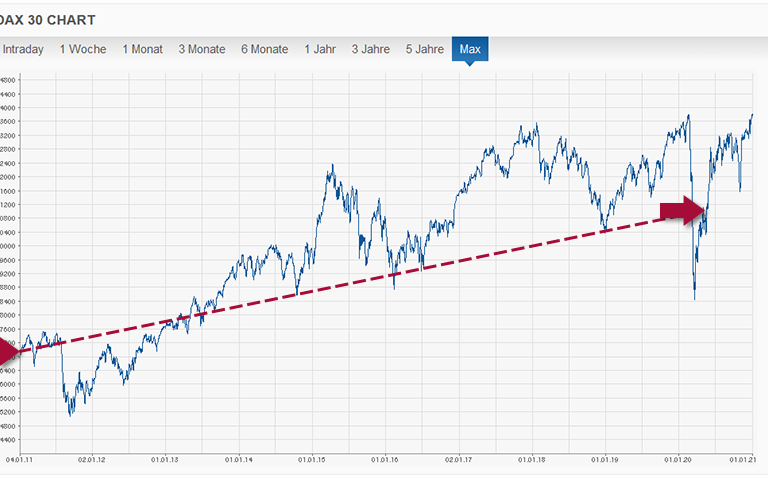Click the 01.01.15 x-axis date label
Screen dimensions: 768x478
312,460
